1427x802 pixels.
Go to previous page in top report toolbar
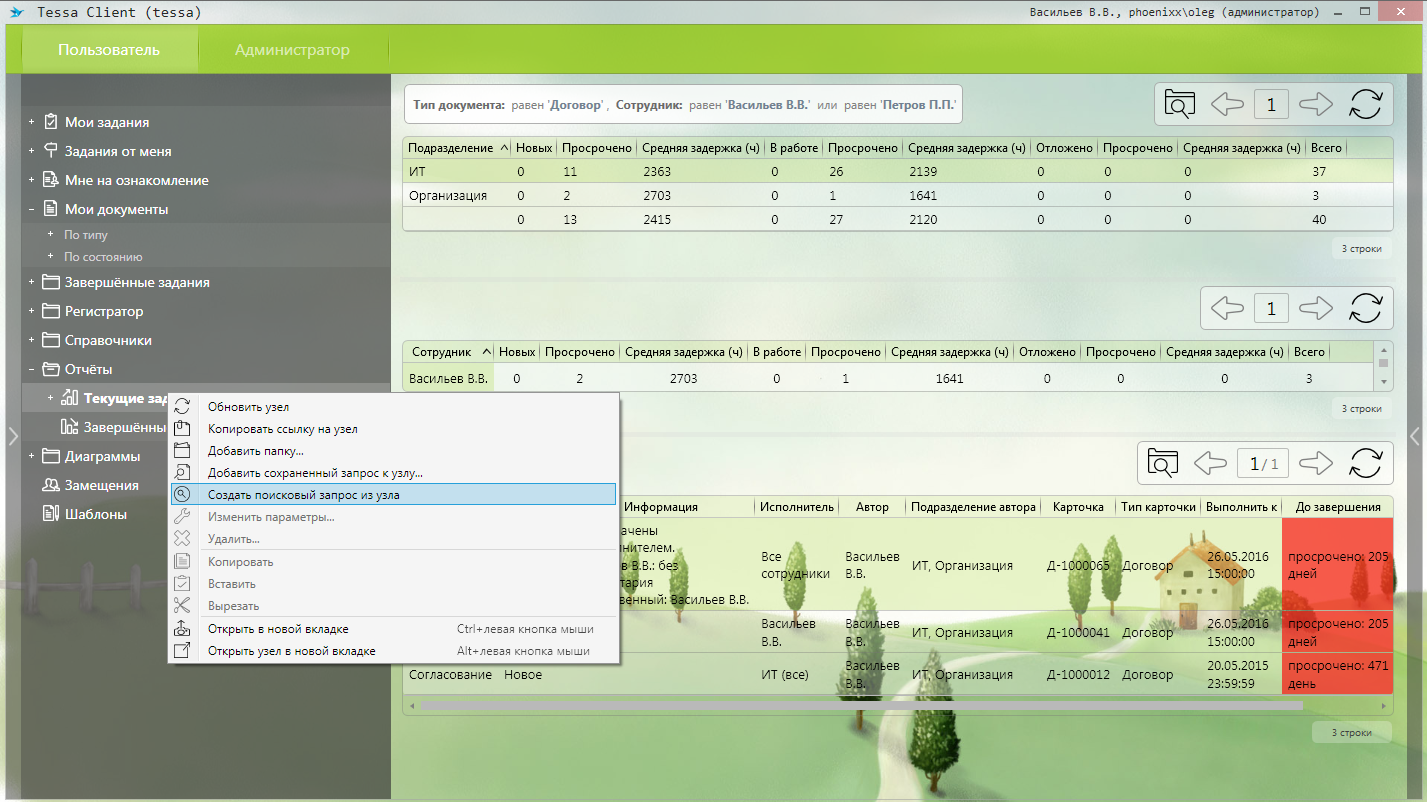point(1227,104)
